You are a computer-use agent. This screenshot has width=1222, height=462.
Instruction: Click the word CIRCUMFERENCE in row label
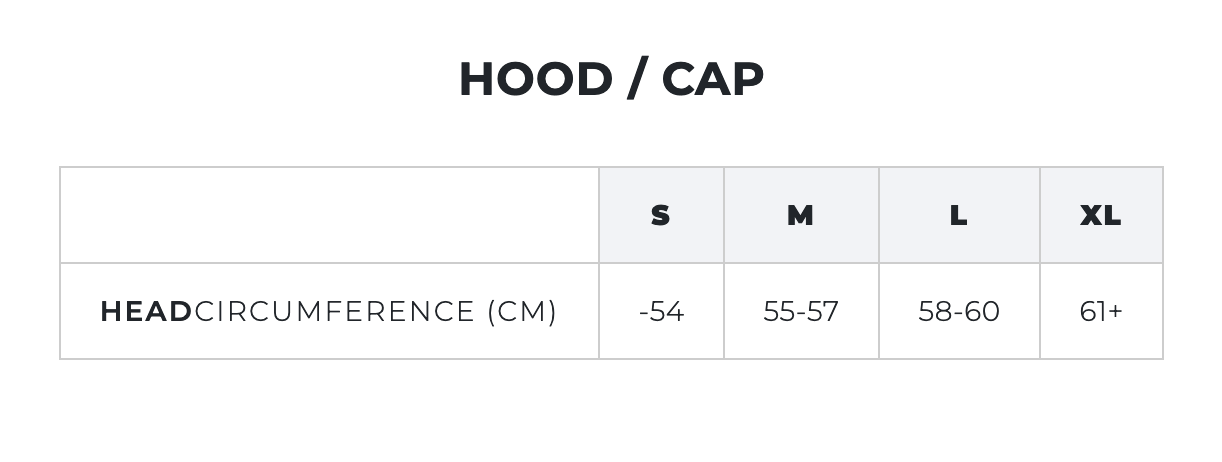point(335,312)
